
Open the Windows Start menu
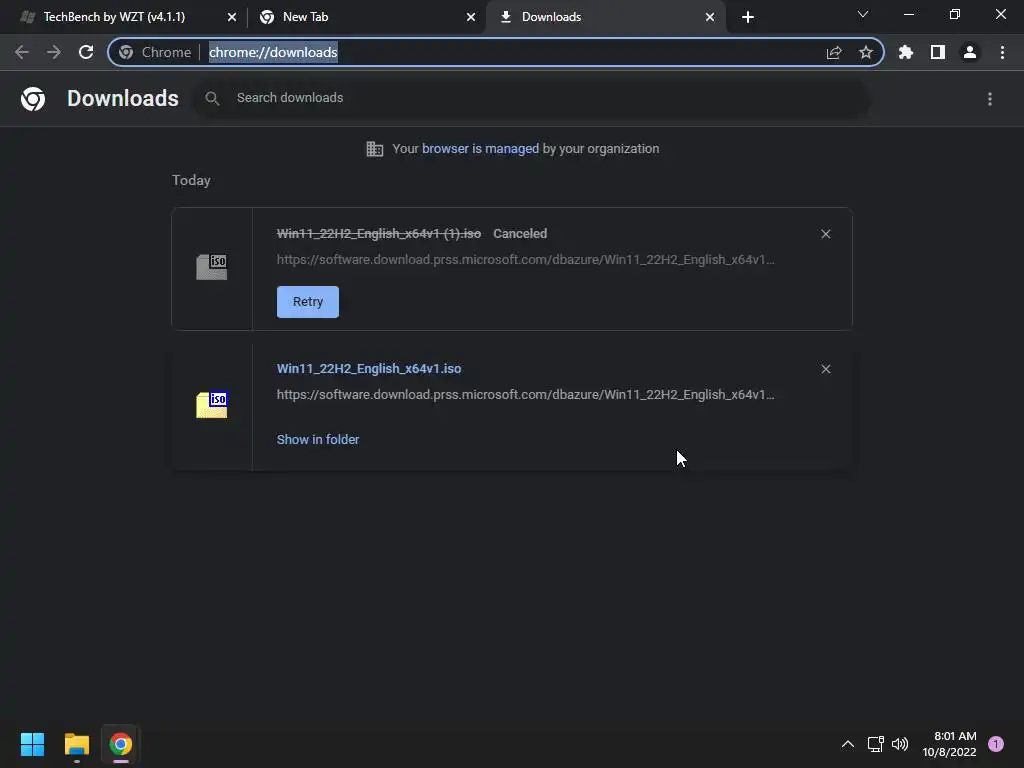pos(33,744)
